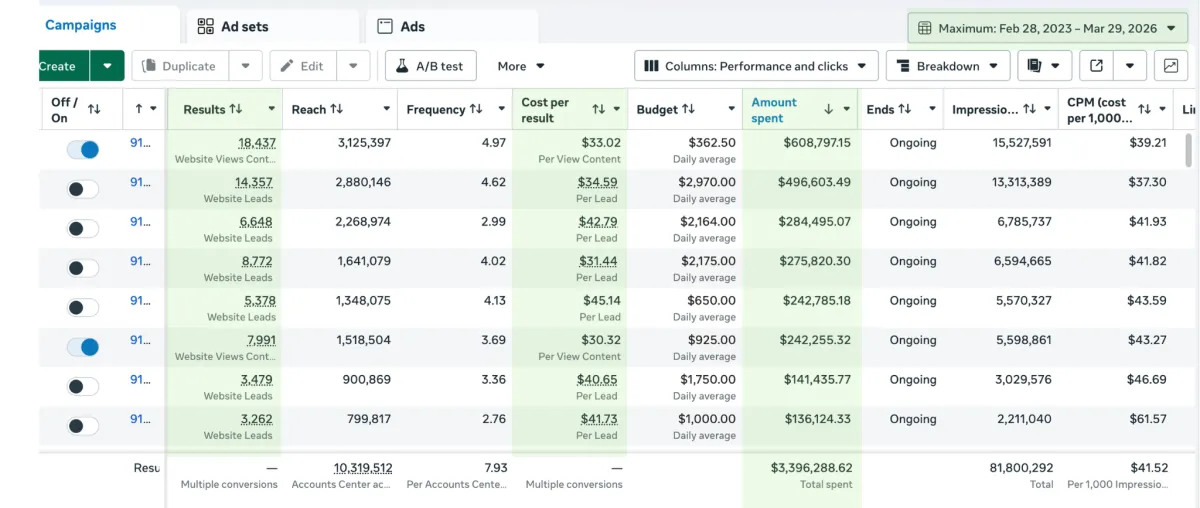Sort by Results column arrows
This screenshot has height=508, width=1200.
tap(236, 109)
